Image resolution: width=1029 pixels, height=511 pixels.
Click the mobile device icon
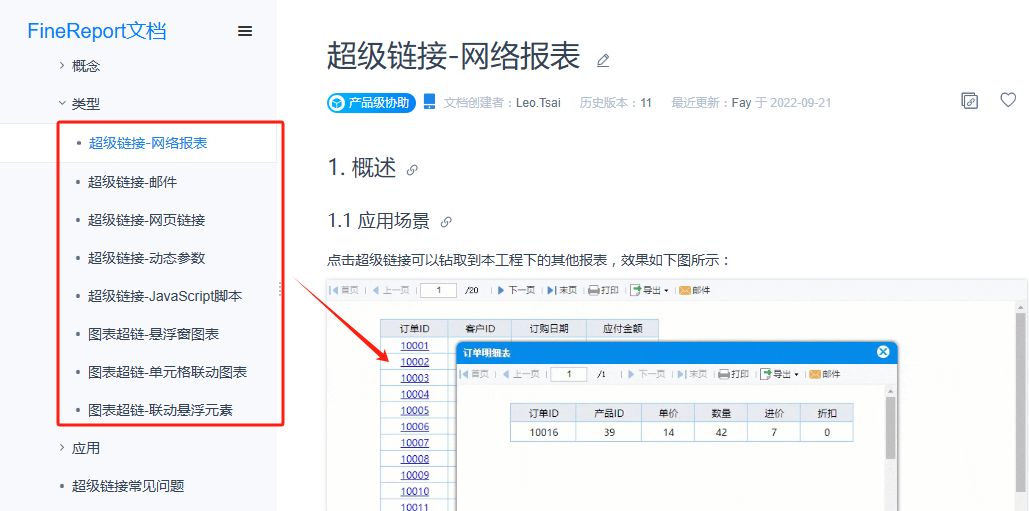point(429,102)
